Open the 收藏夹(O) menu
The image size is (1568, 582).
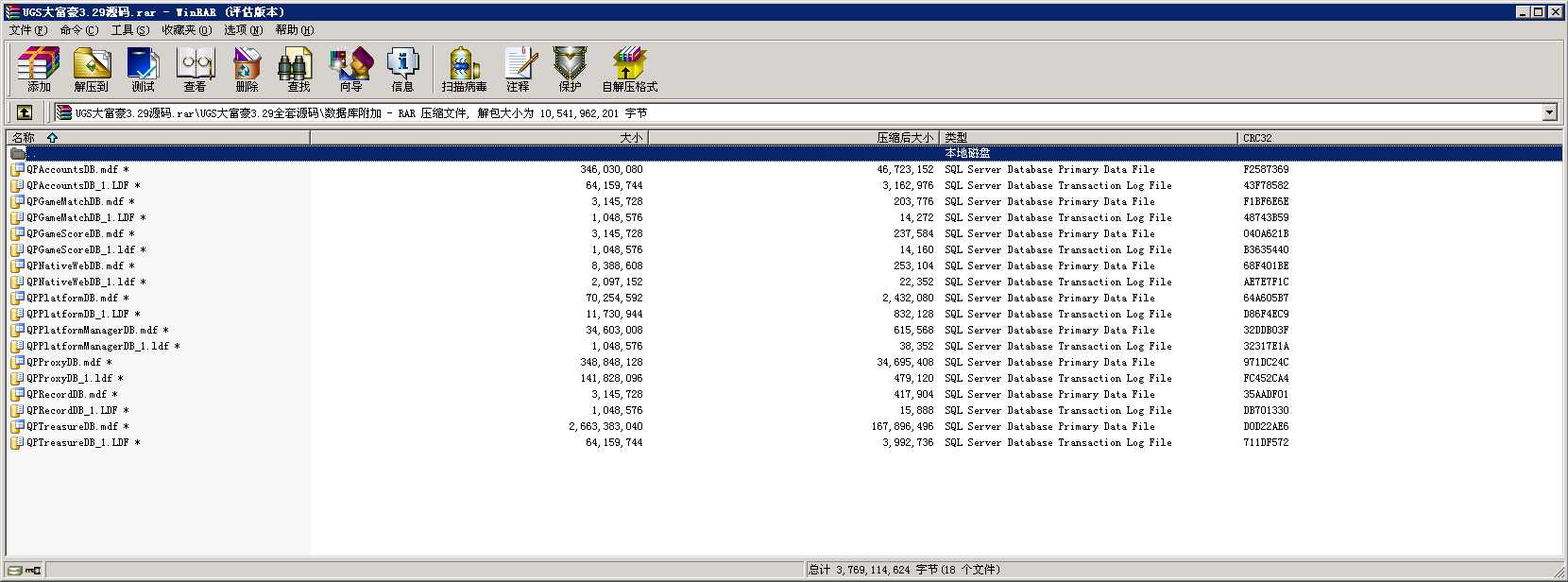187,30
